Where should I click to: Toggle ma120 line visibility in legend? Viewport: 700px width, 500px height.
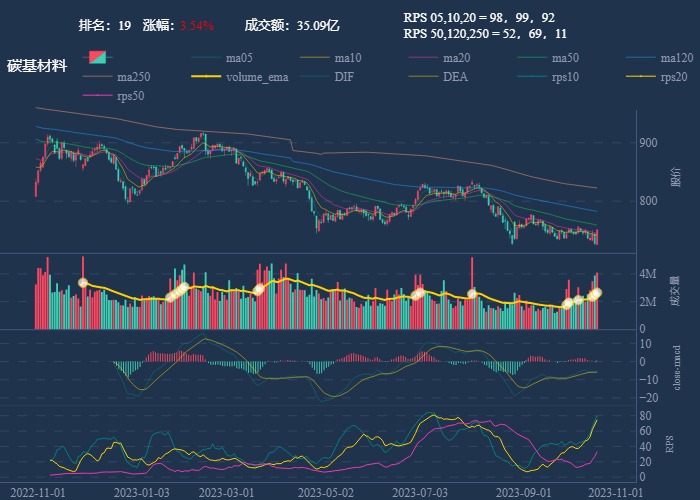coord(676,58)
